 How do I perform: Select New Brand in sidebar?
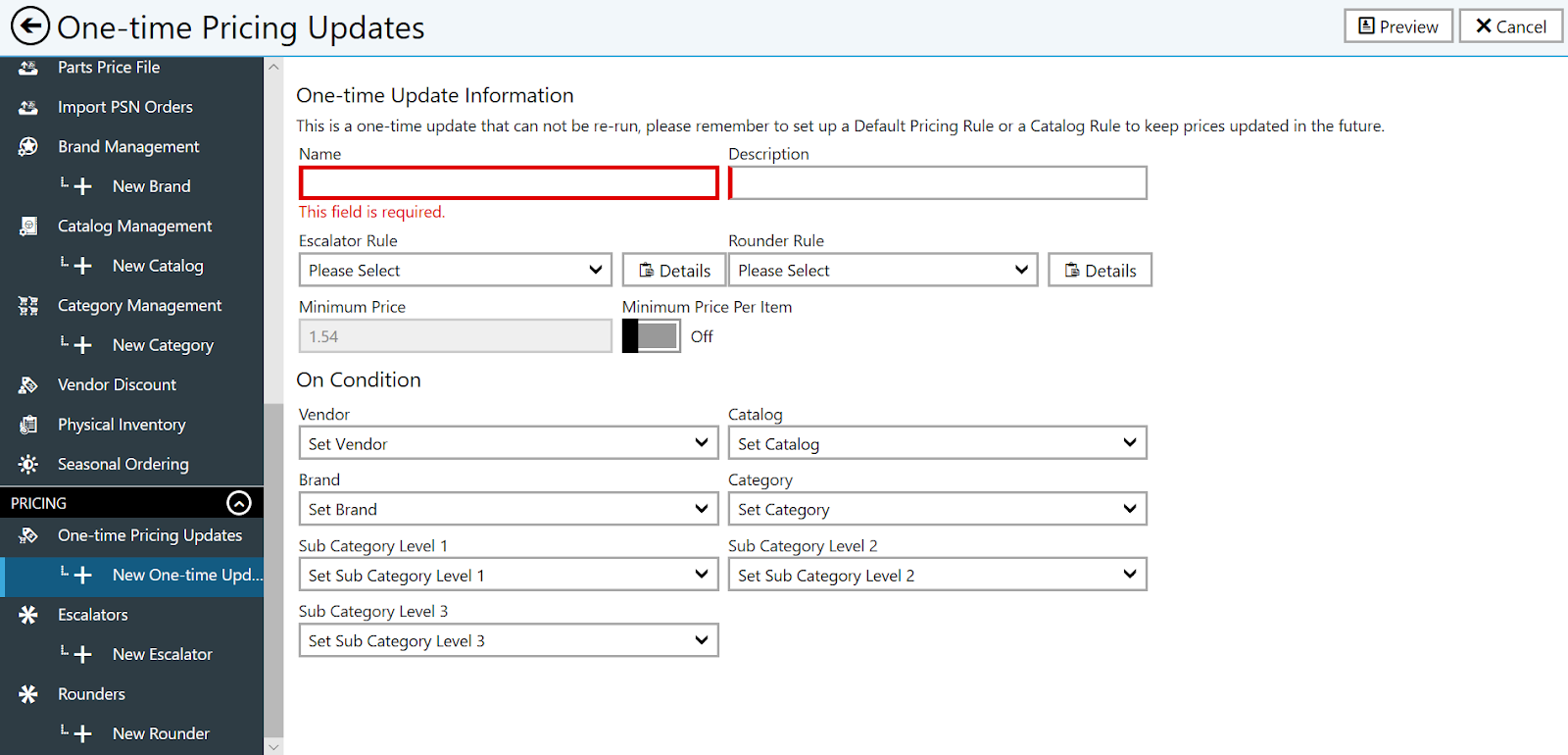pyautogui.click(x=152, y=186)
